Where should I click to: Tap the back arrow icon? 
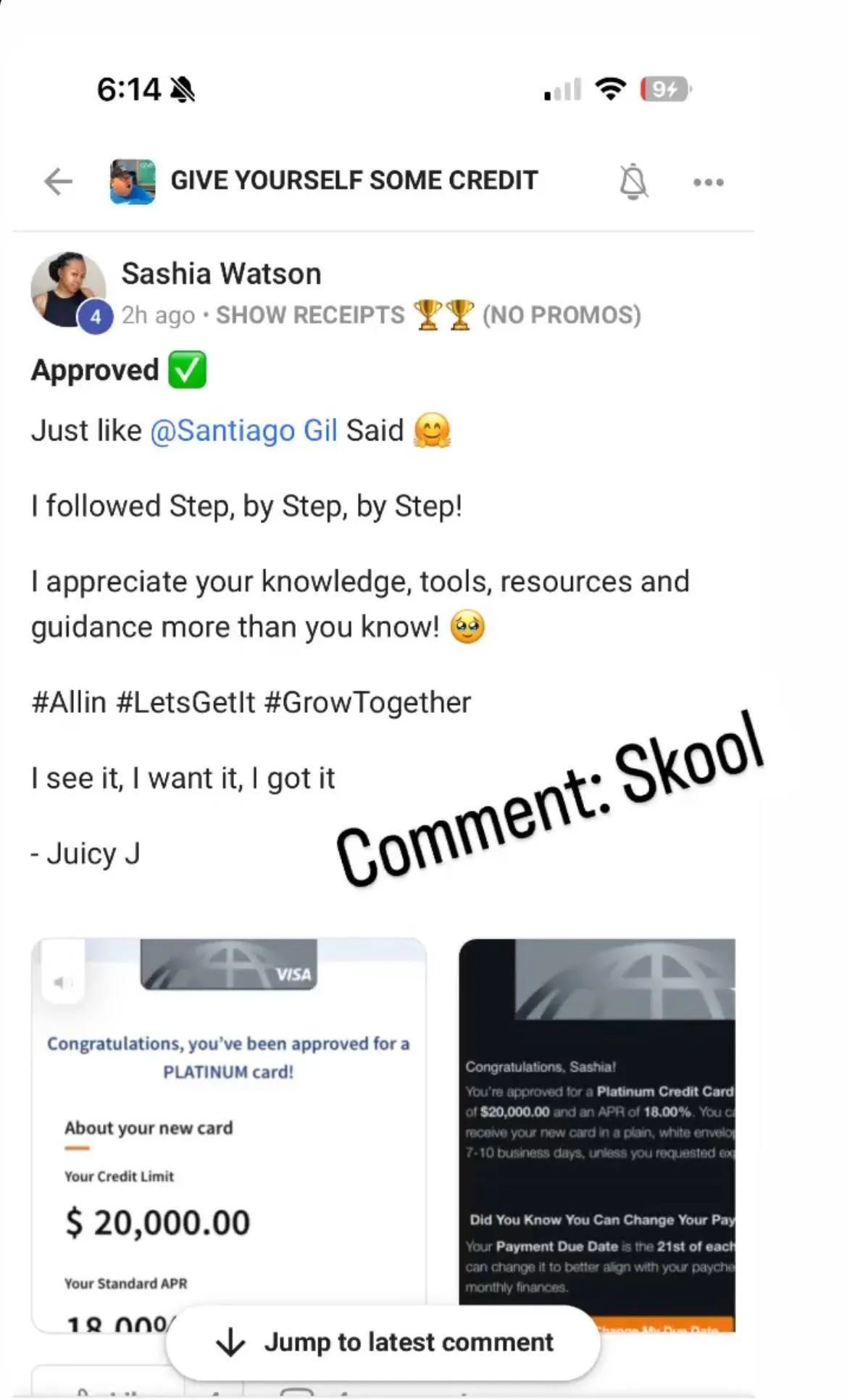pyautogui.click(x=58, y=181)
